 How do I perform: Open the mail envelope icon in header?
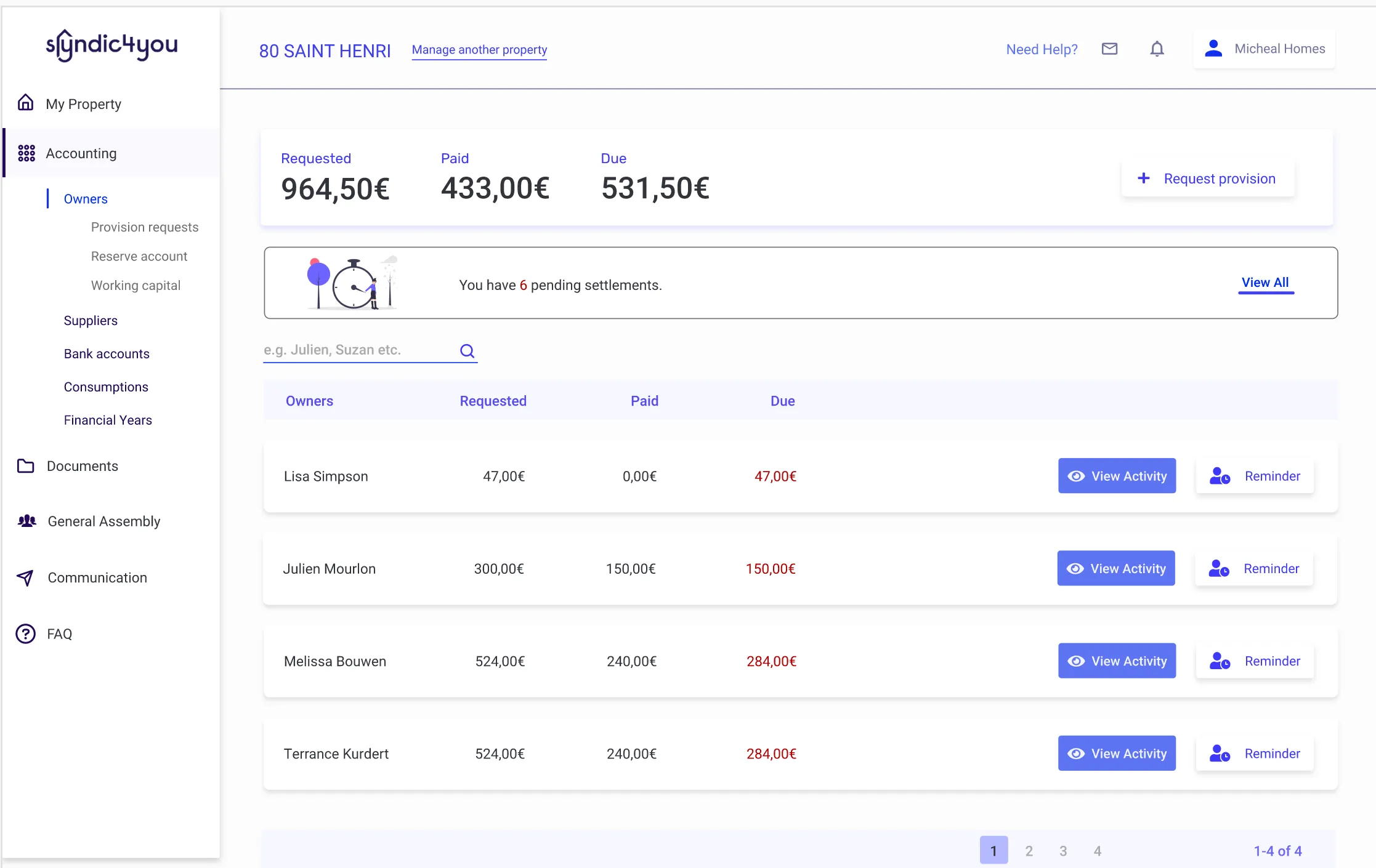pyautogui.click(x=1110, y=49)
